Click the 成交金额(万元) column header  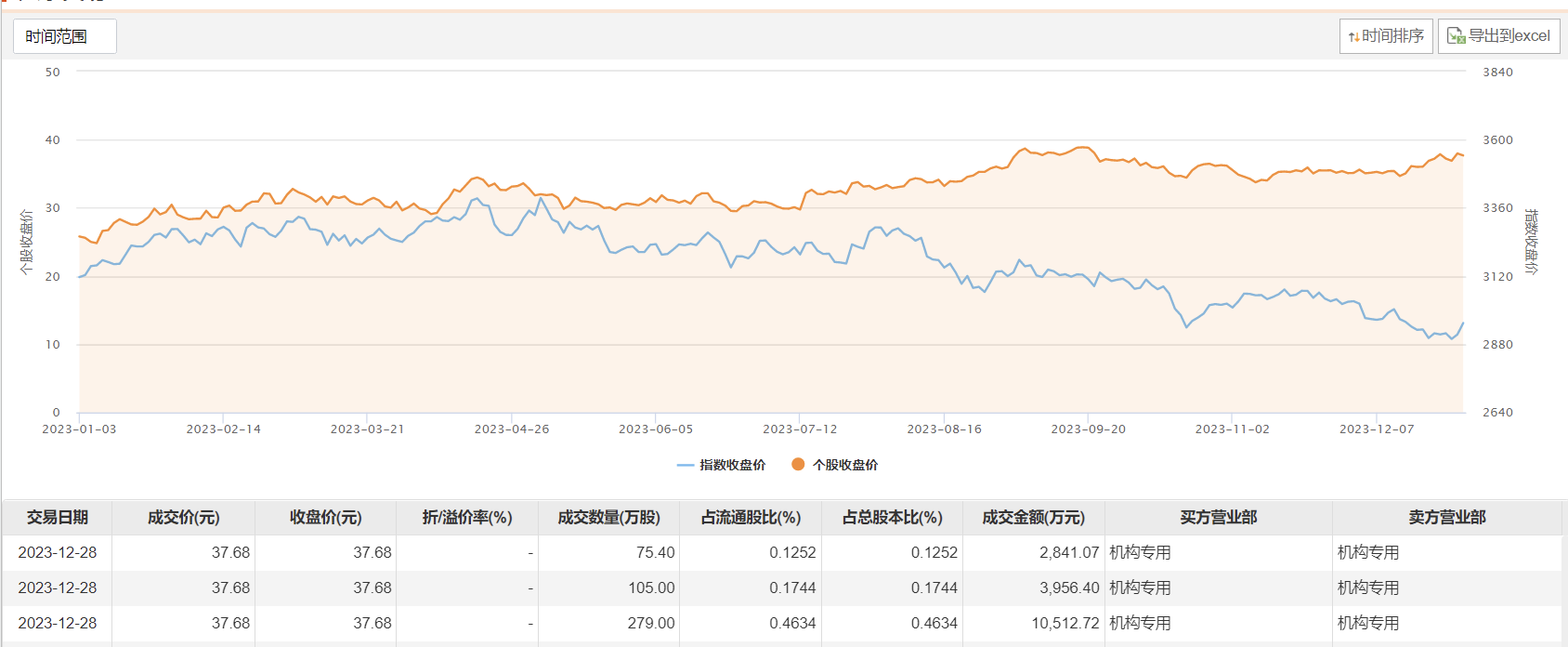[x=1033, y=518]
